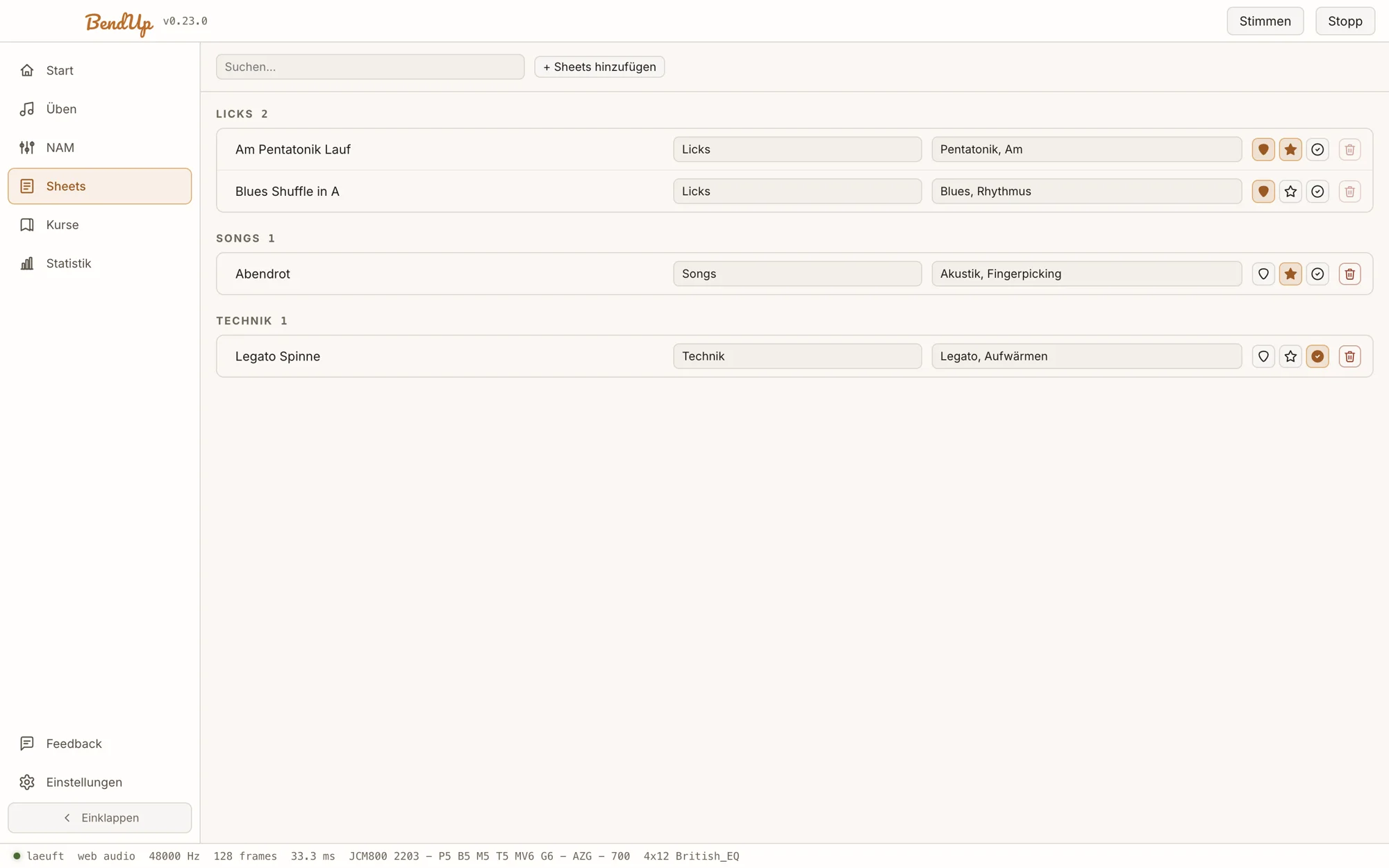Open the Abendrot sheet title
1389x868 pixels.
(x=263, y=274)
